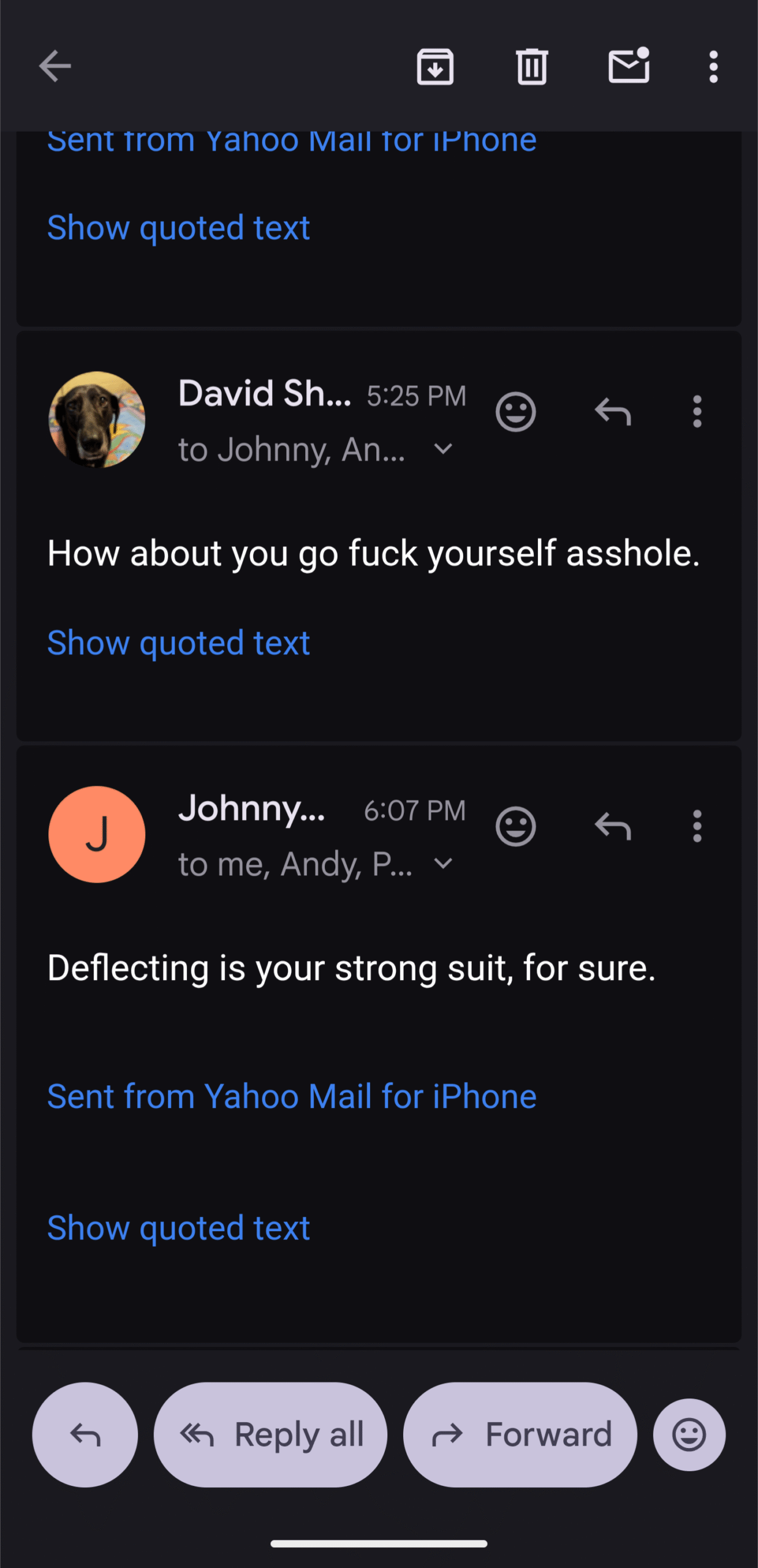Open more options for Johnny's message
Viewport: 758px width, 1568px height.
pos(697,827)
